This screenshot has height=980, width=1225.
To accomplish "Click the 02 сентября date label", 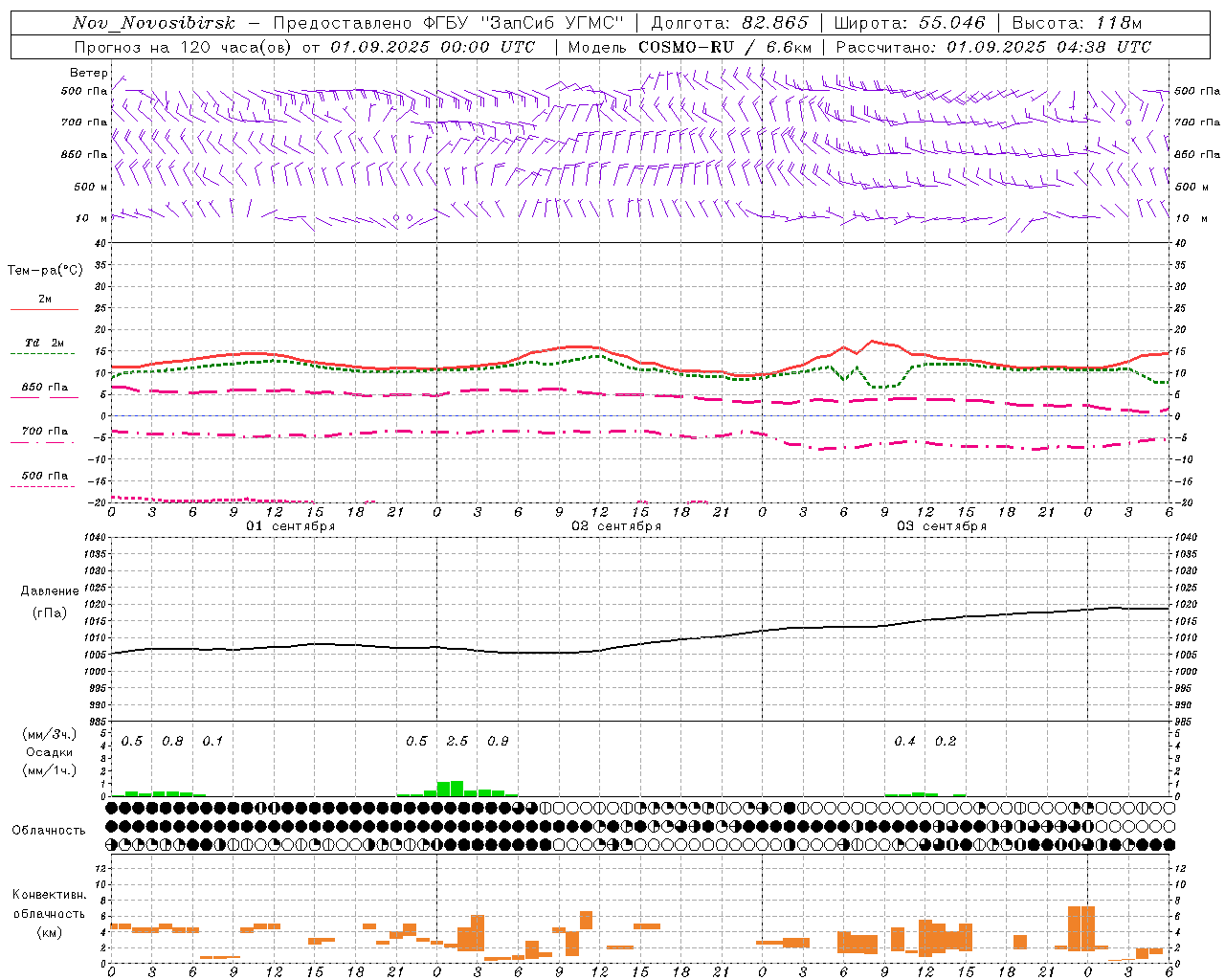I will coord(616,526).
